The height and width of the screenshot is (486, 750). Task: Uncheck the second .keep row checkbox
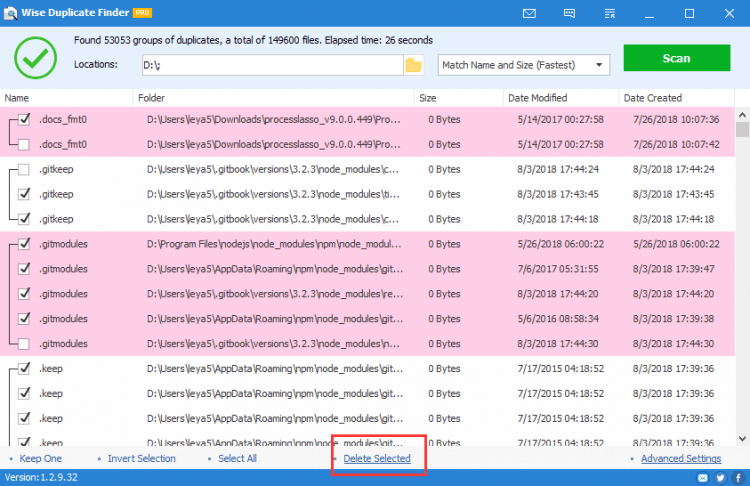24,393
